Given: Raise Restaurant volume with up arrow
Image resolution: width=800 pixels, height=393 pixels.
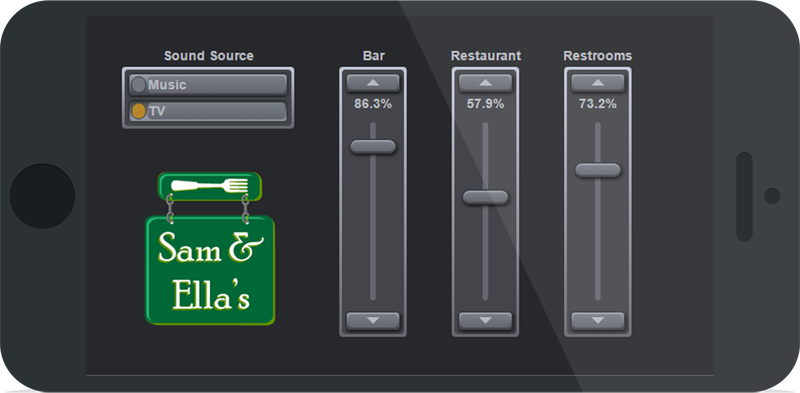Looking at the screenshot, I should click(x=485, y=83).
